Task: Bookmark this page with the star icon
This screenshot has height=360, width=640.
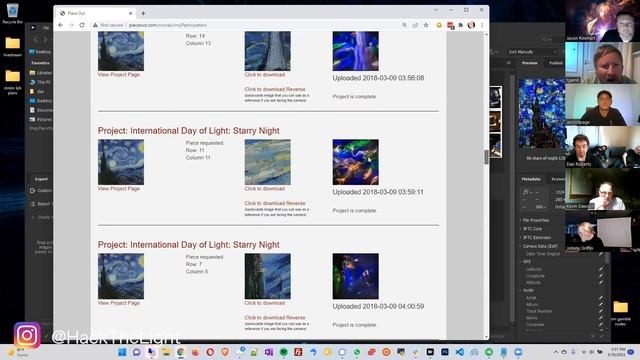Action: (x=426, y=25)
